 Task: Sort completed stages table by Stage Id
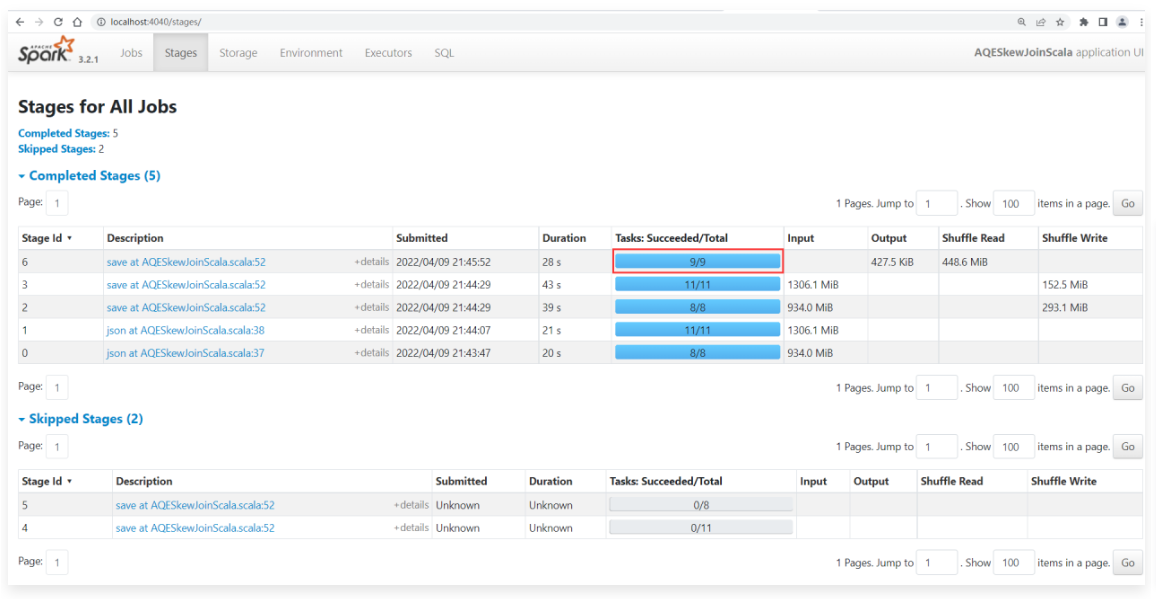pyautogui.click(x=47, y=238)
